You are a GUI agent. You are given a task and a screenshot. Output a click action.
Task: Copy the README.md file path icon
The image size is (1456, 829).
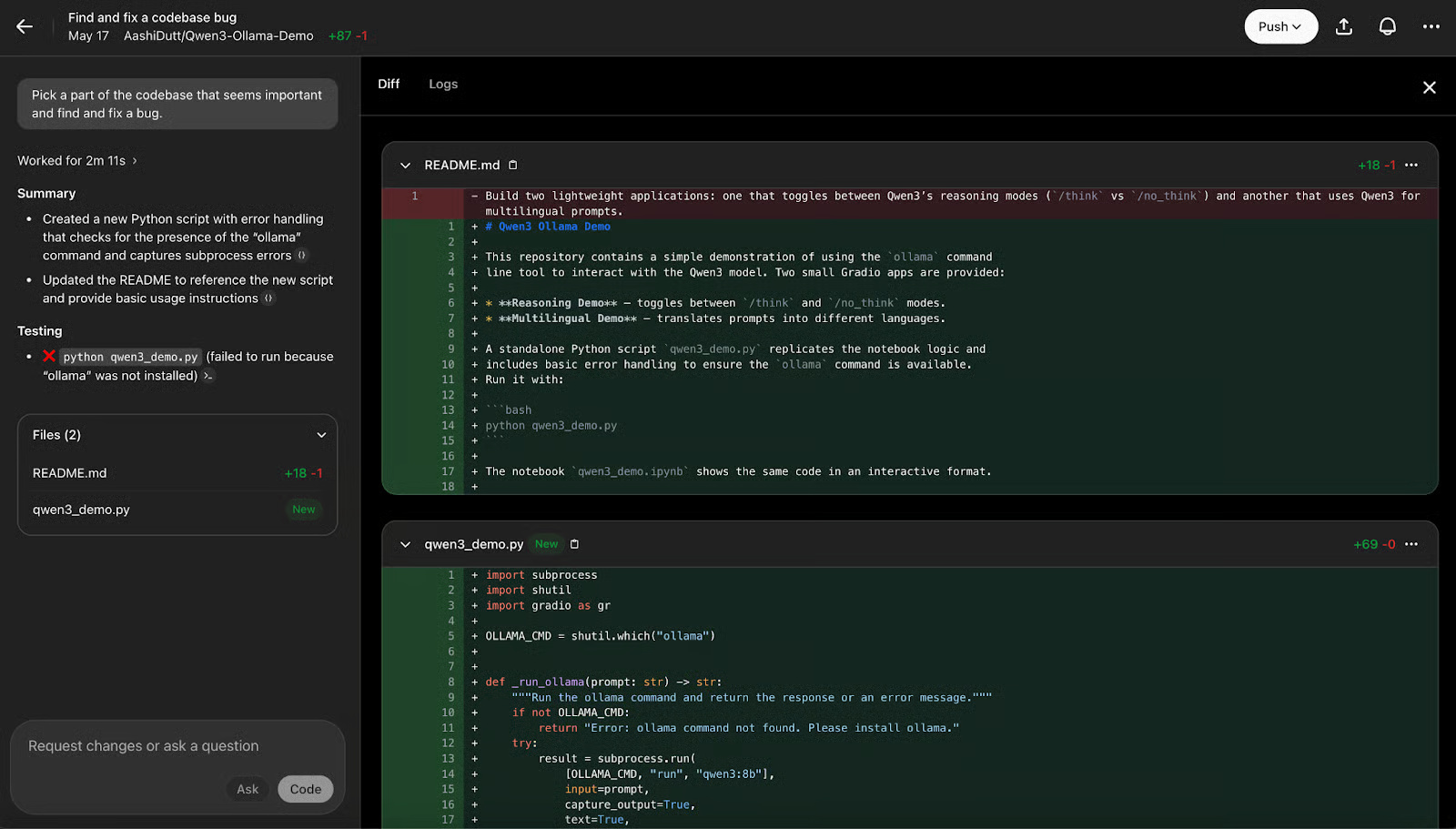(511, 165)
